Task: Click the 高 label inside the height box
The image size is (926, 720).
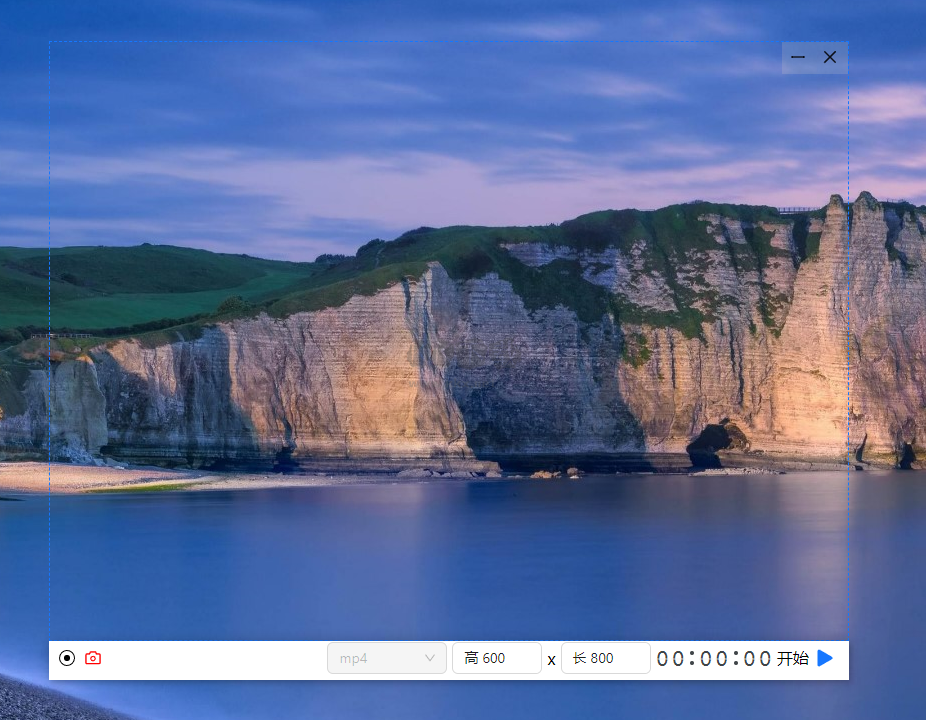Action: [x=471, y=658]
